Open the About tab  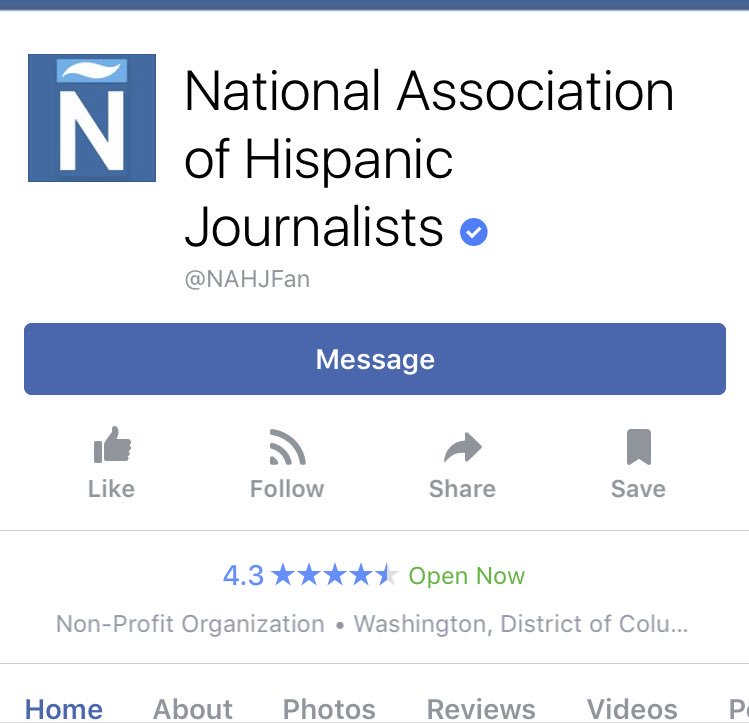[193, 709]
